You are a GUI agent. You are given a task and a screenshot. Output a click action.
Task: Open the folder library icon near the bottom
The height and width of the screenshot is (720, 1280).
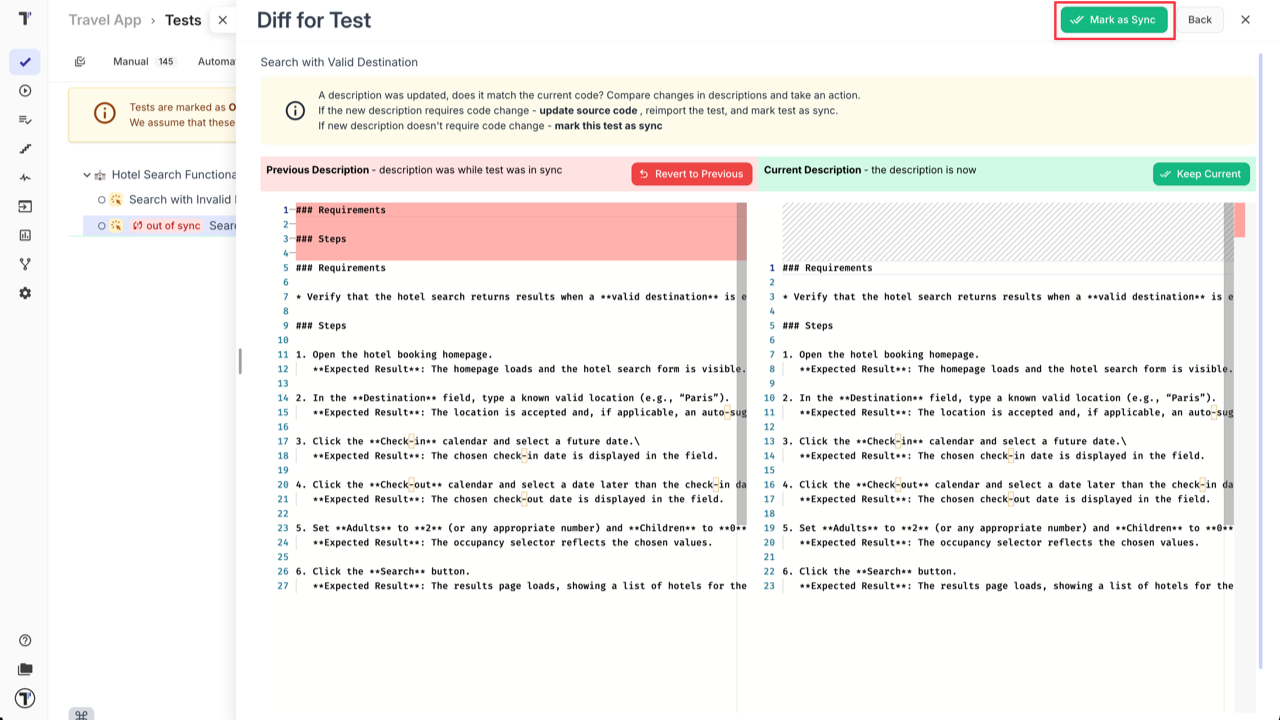25,669
